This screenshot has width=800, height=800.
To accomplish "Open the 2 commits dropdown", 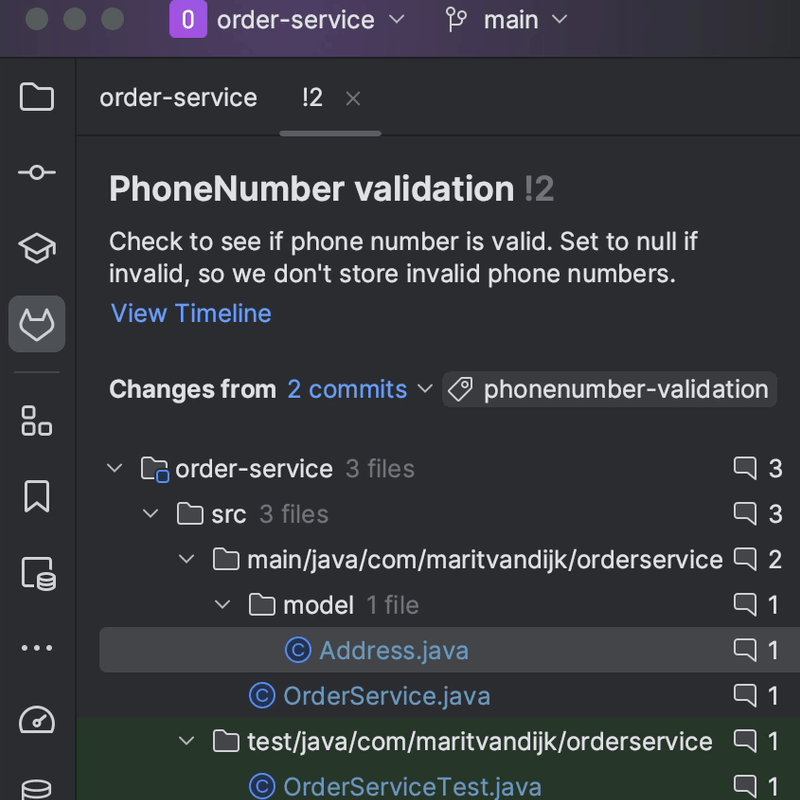I will pyautogui.click(x=359, y=389).
